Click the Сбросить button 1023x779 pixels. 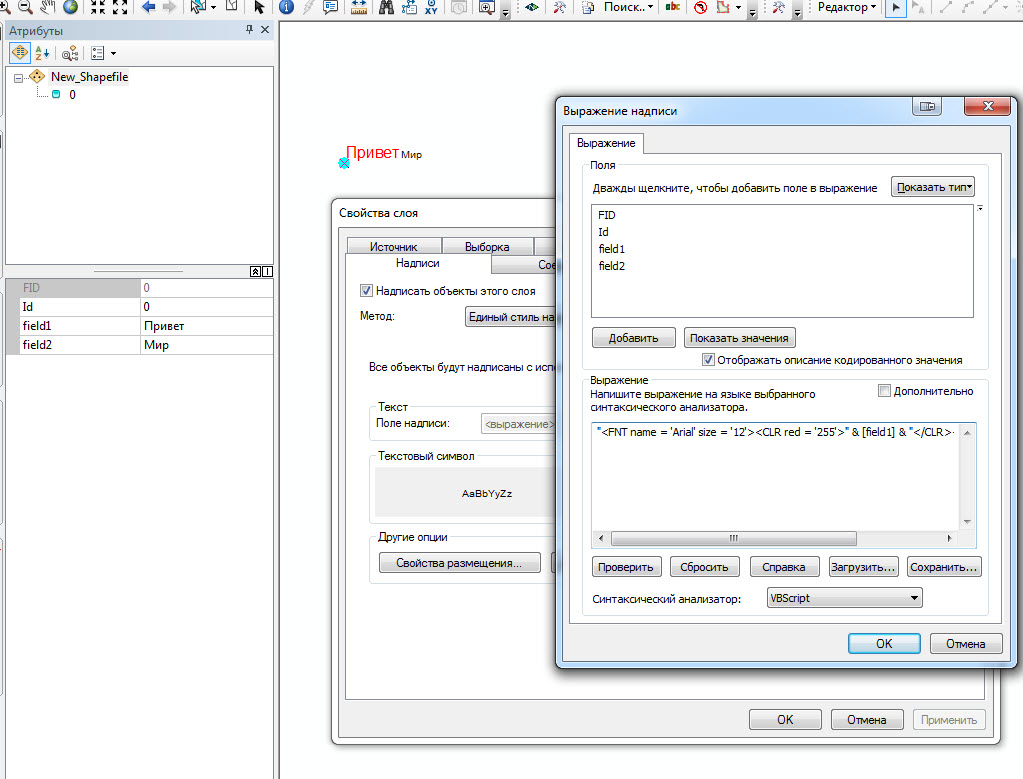point(704,567)
